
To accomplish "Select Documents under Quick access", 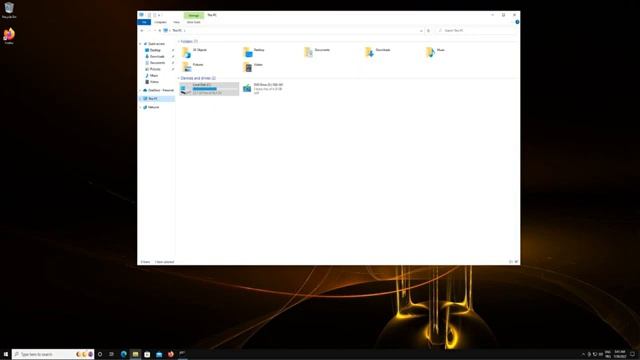I will click(157, 63).
